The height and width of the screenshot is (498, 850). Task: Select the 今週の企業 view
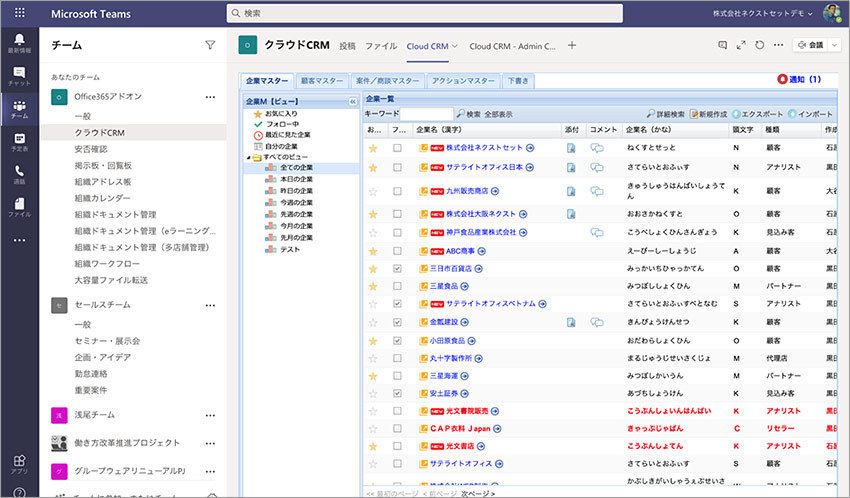point(296,203)
